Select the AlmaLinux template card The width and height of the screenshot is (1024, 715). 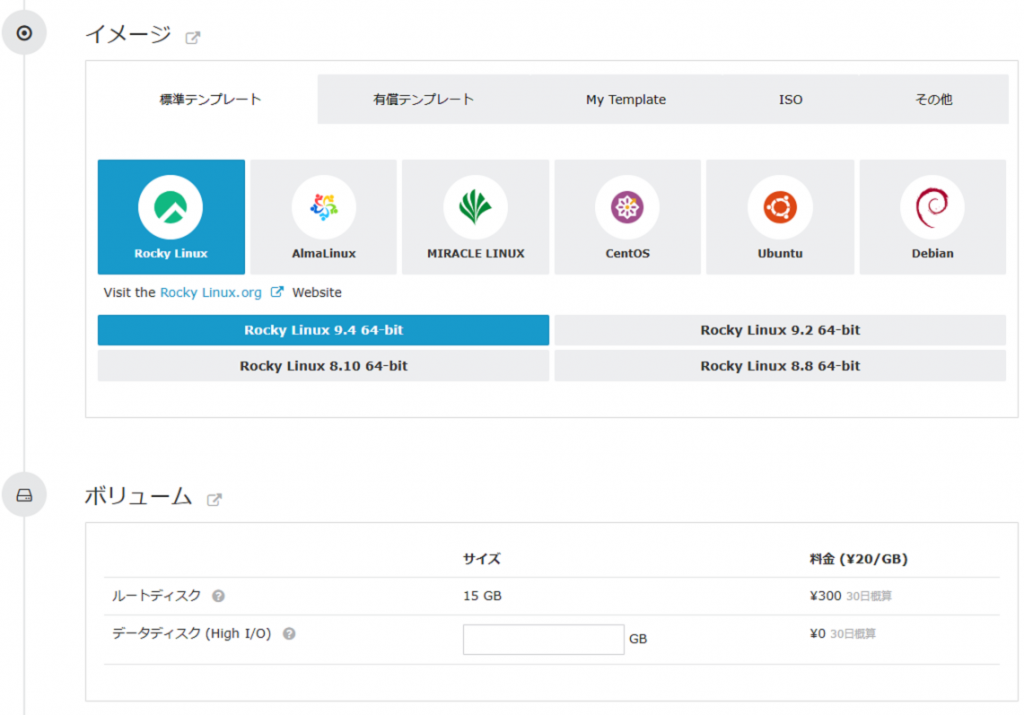coord(323,217)
